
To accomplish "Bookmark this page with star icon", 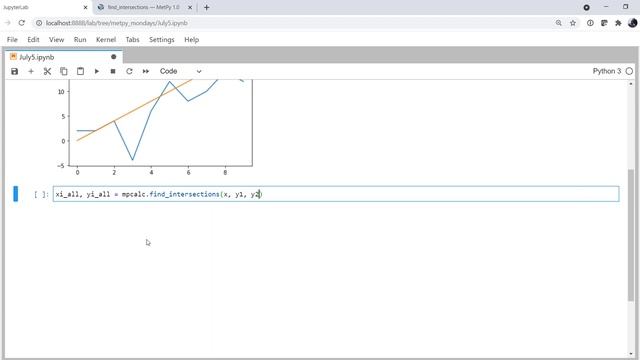I will (573, 23).
